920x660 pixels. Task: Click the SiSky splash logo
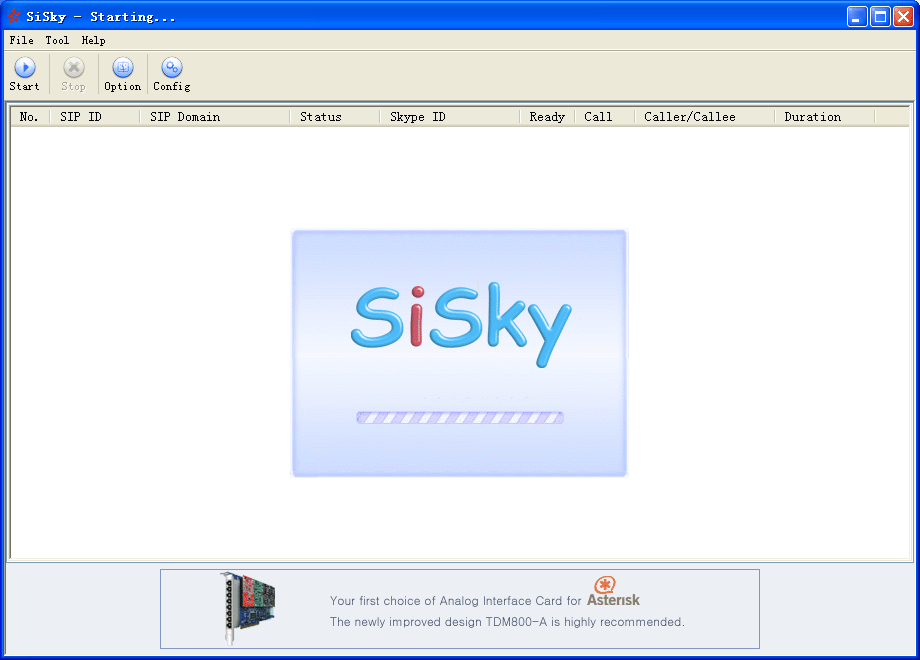click(461, 323)
